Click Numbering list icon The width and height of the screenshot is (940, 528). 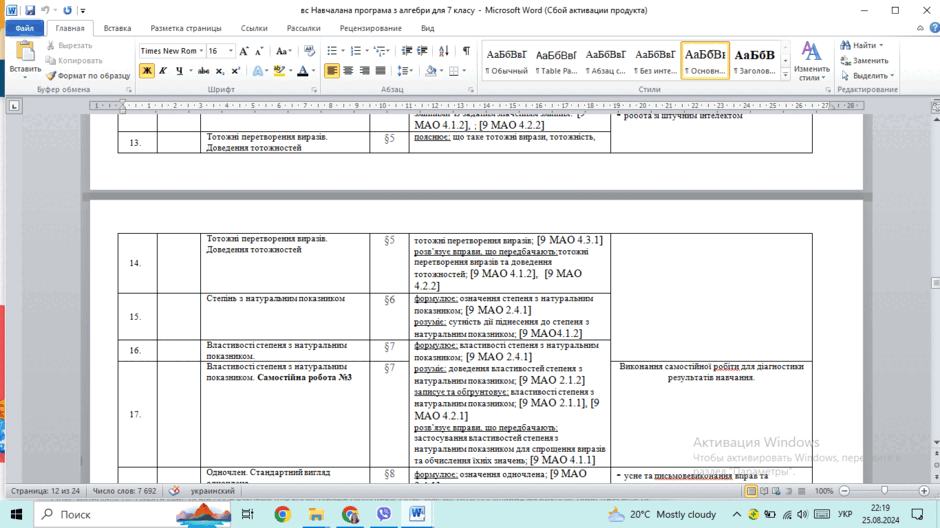355,51
